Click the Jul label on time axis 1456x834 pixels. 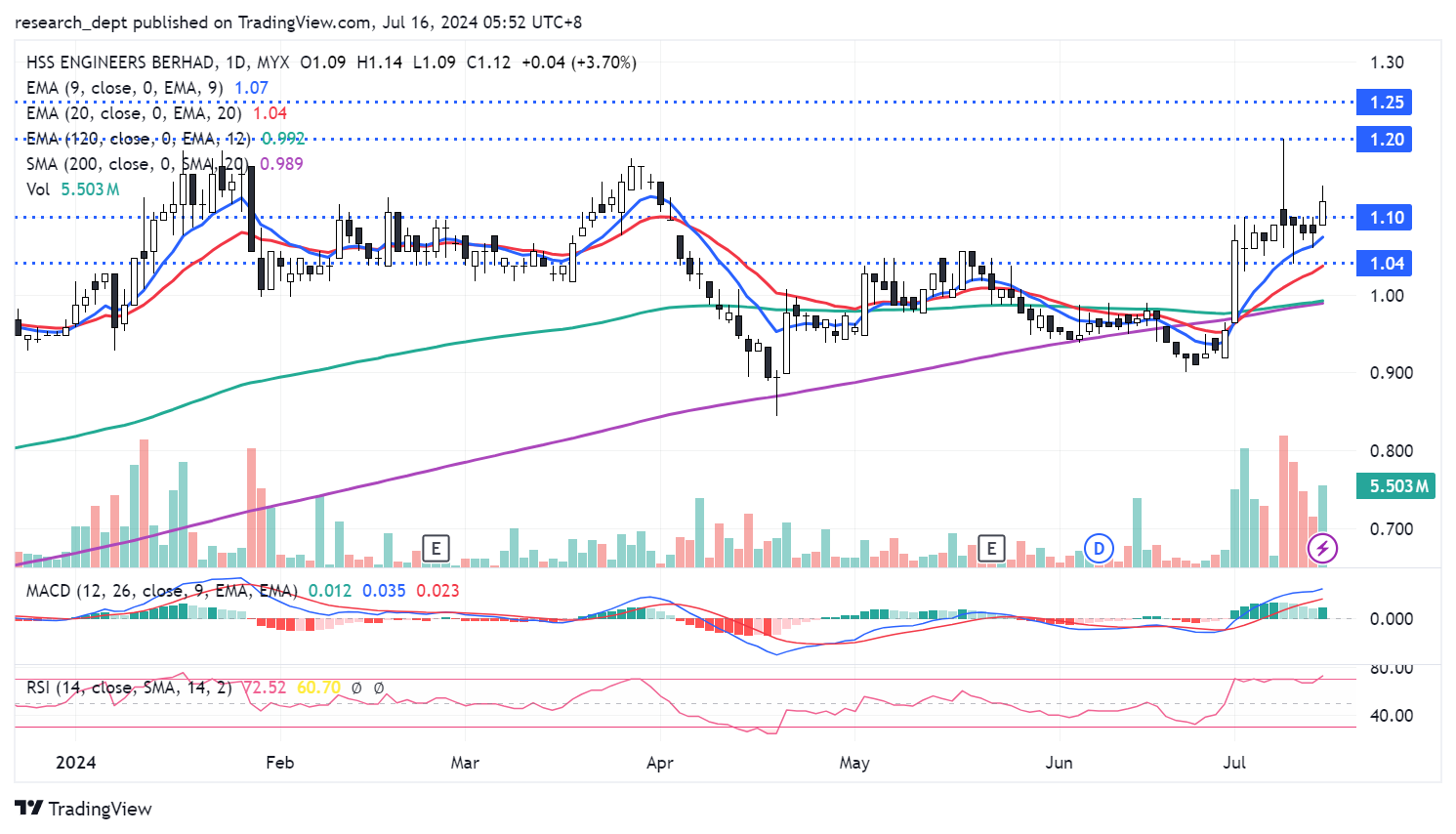(x=1234, y=763)
